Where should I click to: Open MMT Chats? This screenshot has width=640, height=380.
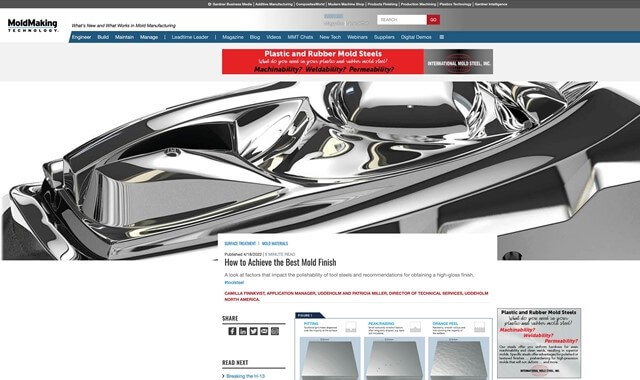pos(300,37)
